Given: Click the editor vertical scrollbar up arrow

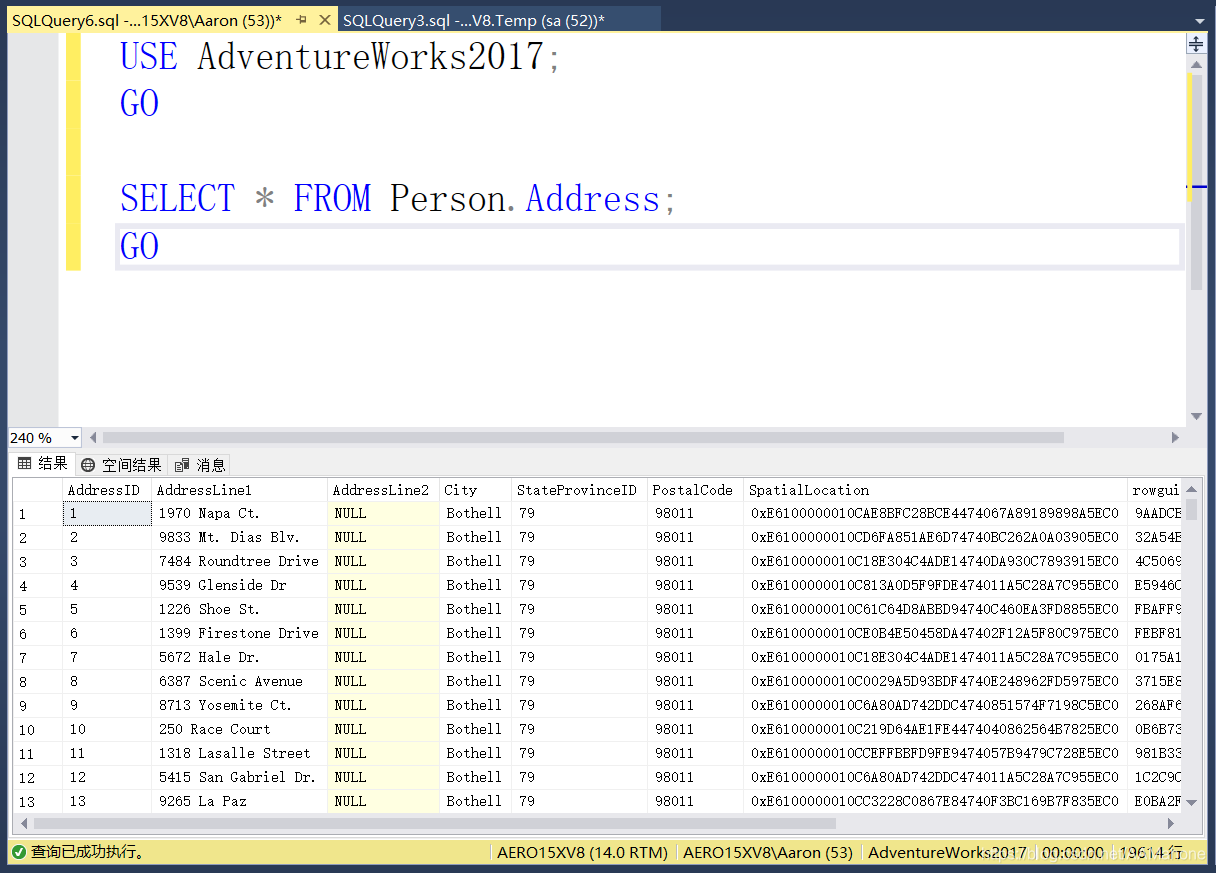Looking at the screenshot, I should pos(1196,64).
